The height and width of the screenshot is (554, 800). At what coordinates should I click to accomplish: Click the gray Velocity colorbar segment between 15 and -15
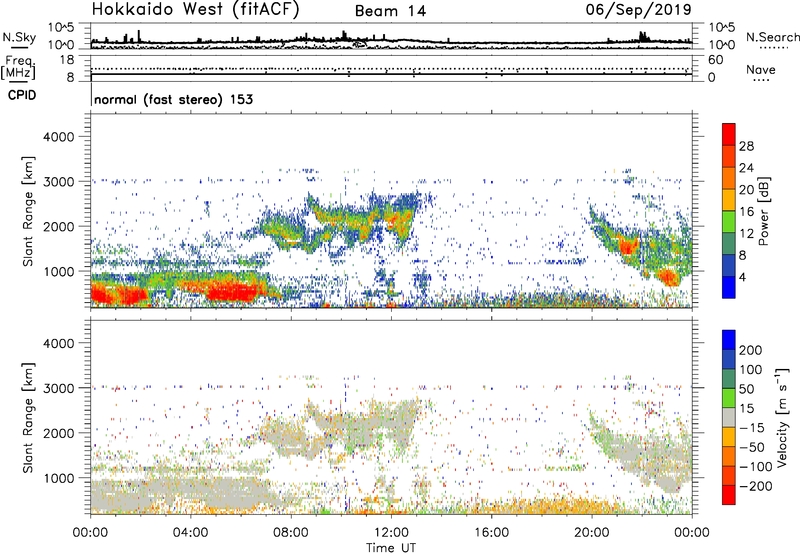[729, 417]
